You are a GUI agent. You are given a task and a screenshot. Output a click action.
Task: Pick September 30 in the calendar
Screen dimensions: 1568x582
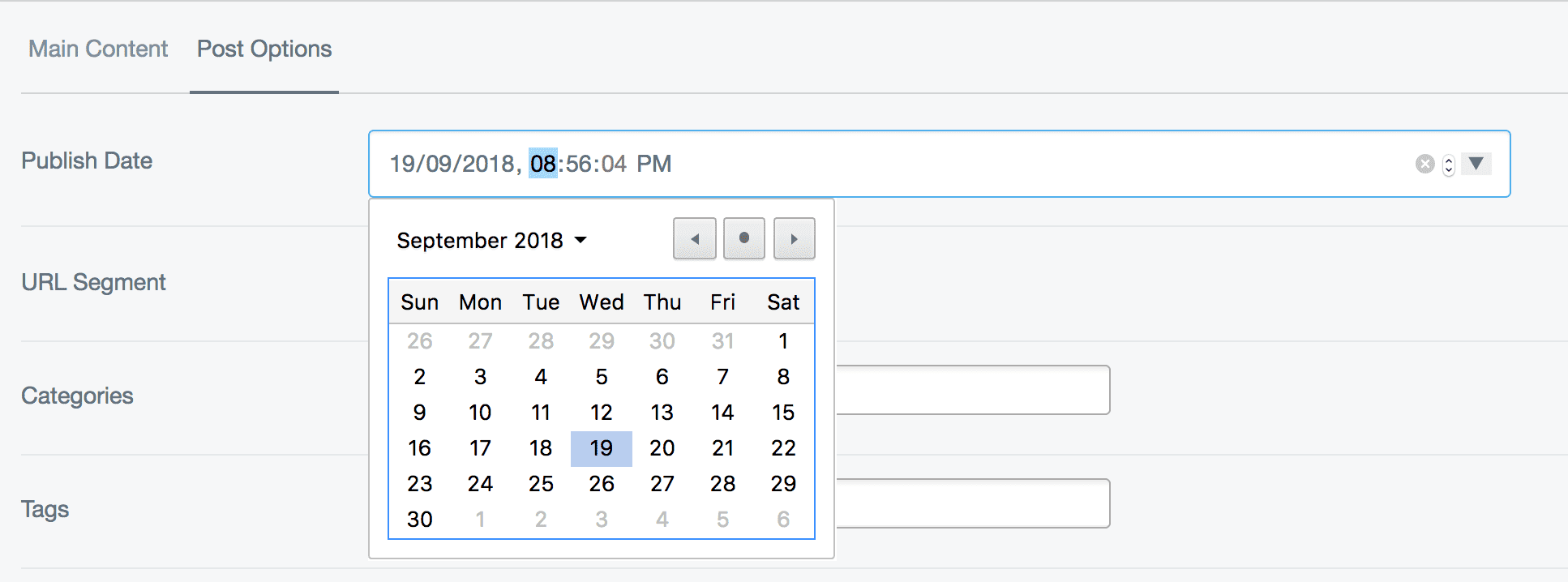click(420, 520)
